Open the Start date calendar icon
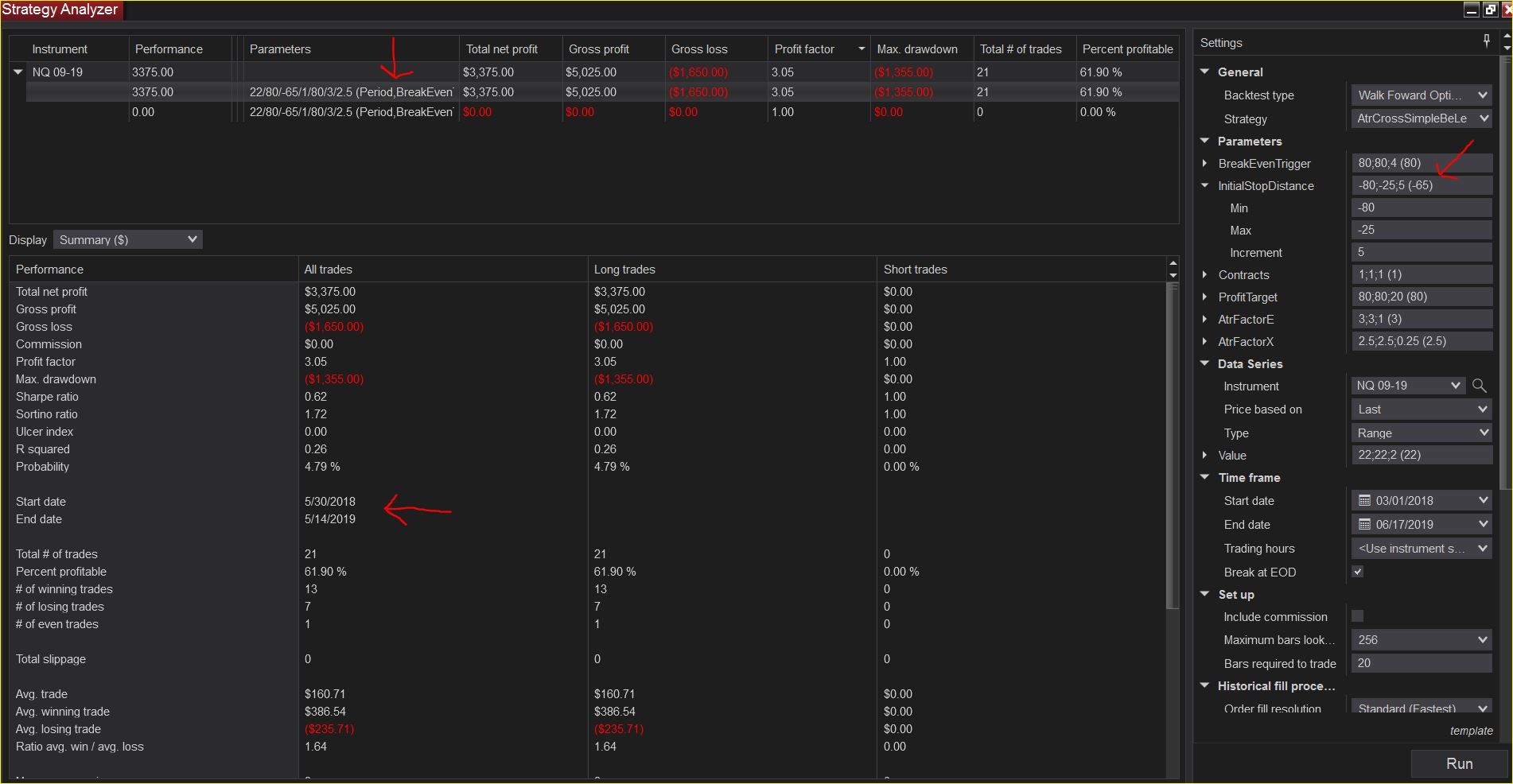 (x=1364, y=500)
